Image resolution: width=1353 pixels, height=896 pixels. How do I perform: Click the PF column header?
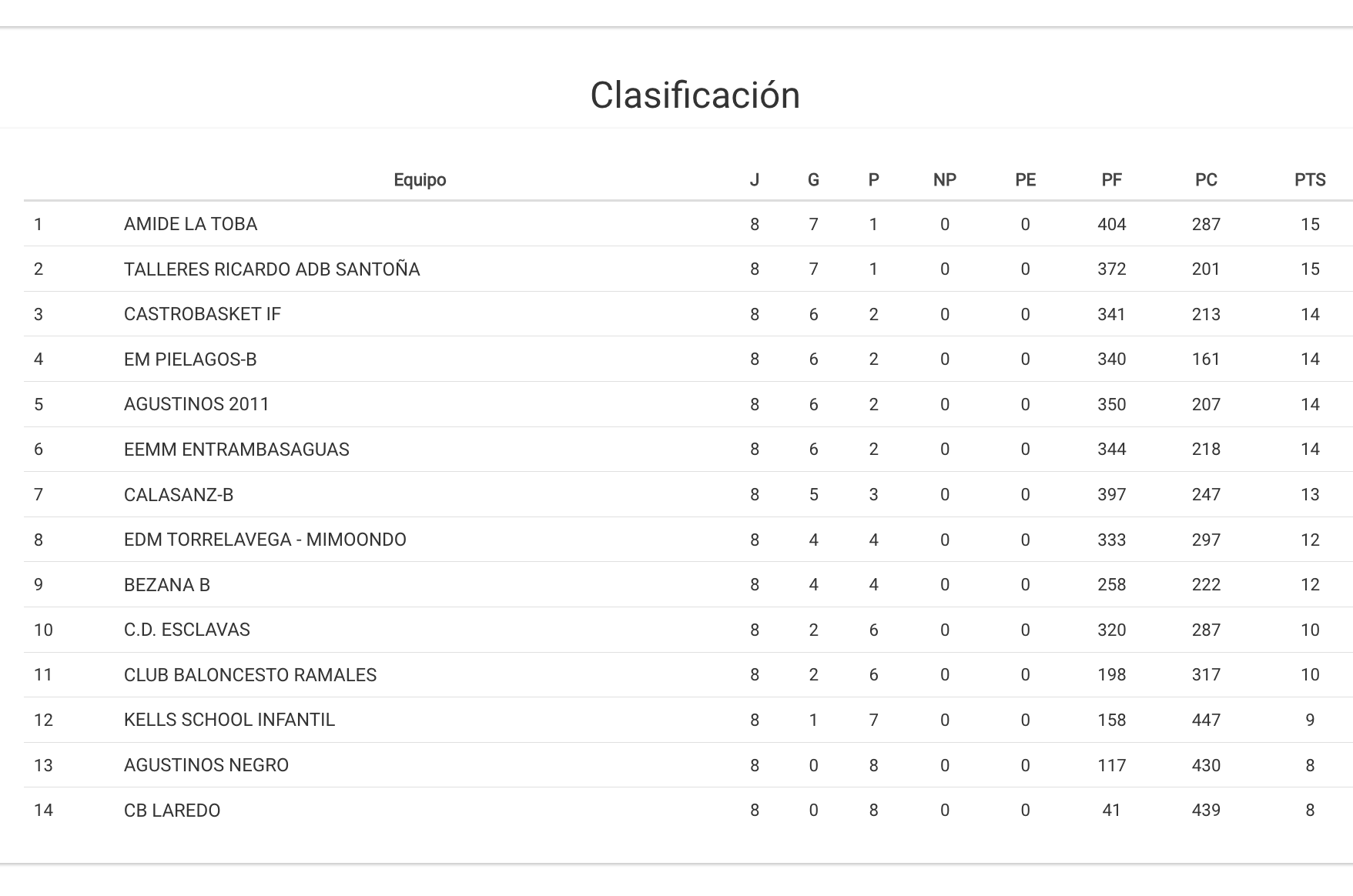pyautogui.click(x=1111, y=180)
